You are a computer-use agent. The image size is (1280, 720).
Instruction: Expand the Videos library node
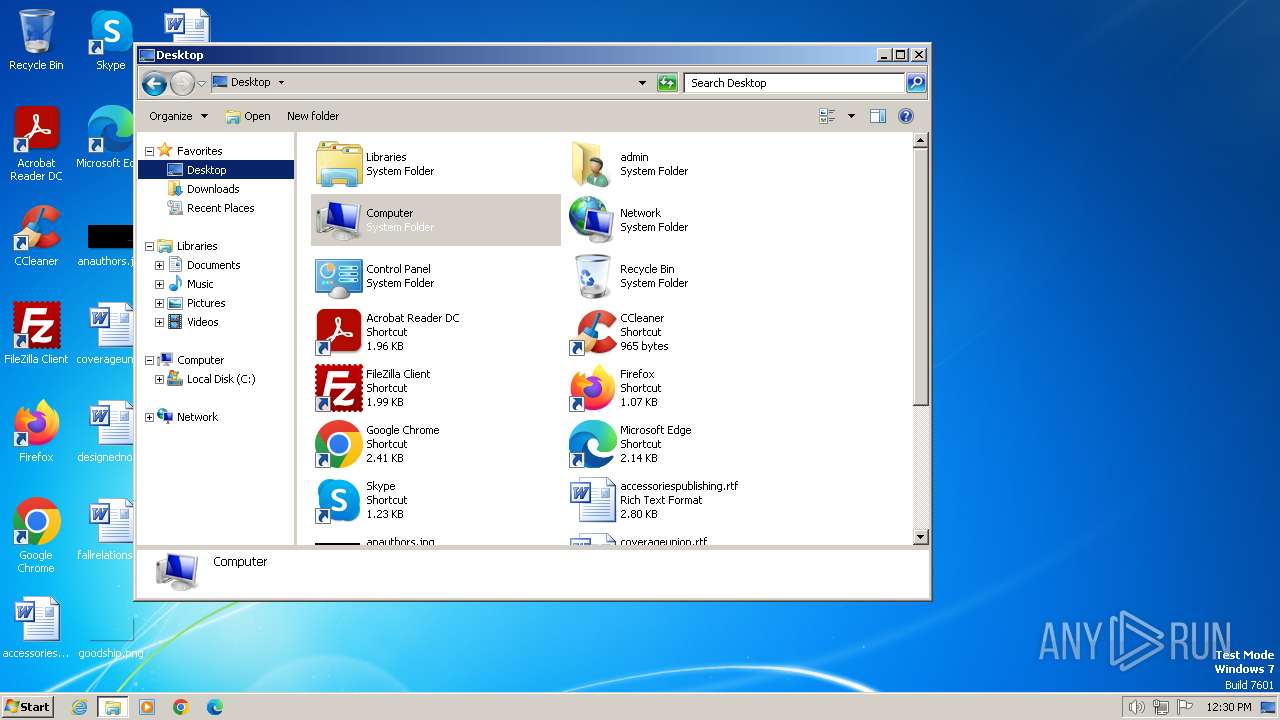click(x=159, y=322)
